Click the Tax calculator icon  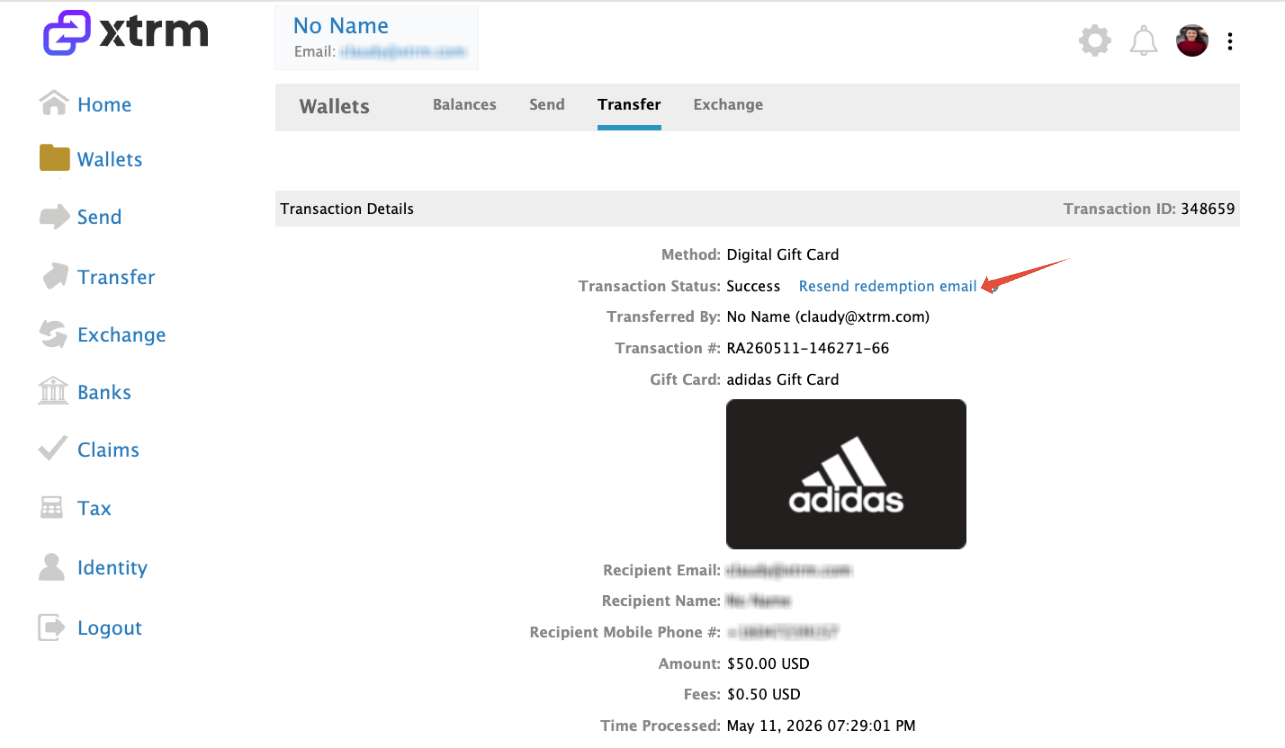[51, 508]
